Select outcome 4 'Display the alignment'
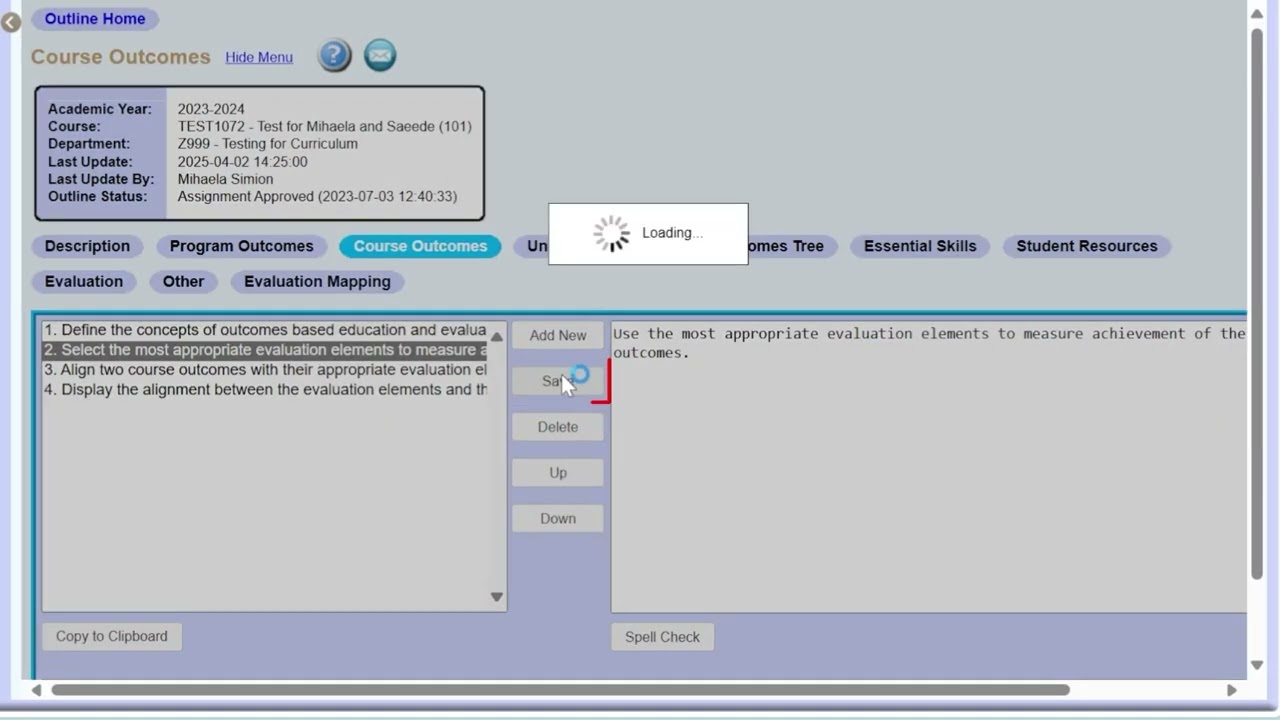The height and width of the screenshot is (720, 1280). (265, 390)
